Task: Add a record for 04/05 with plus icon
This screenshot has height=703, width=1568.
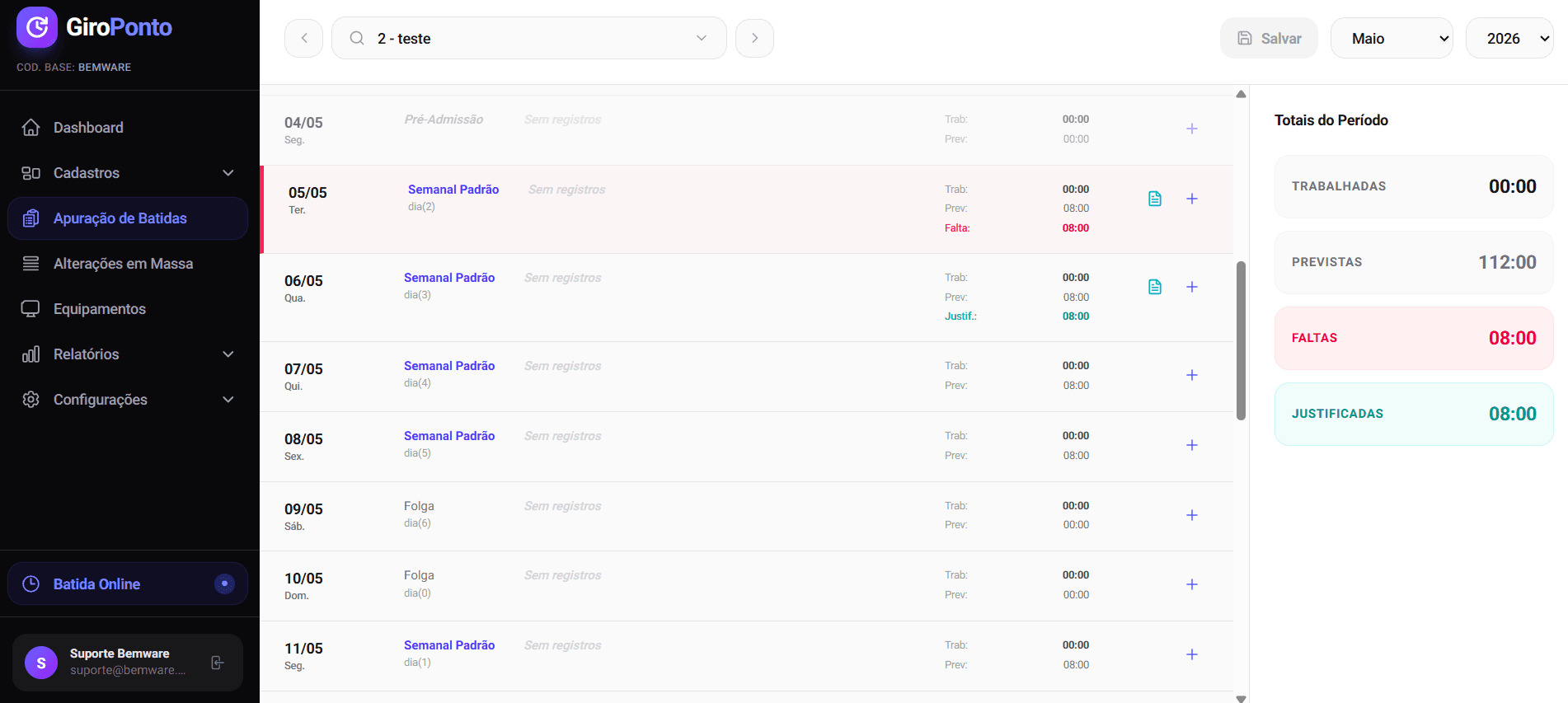Action: 1191,129
